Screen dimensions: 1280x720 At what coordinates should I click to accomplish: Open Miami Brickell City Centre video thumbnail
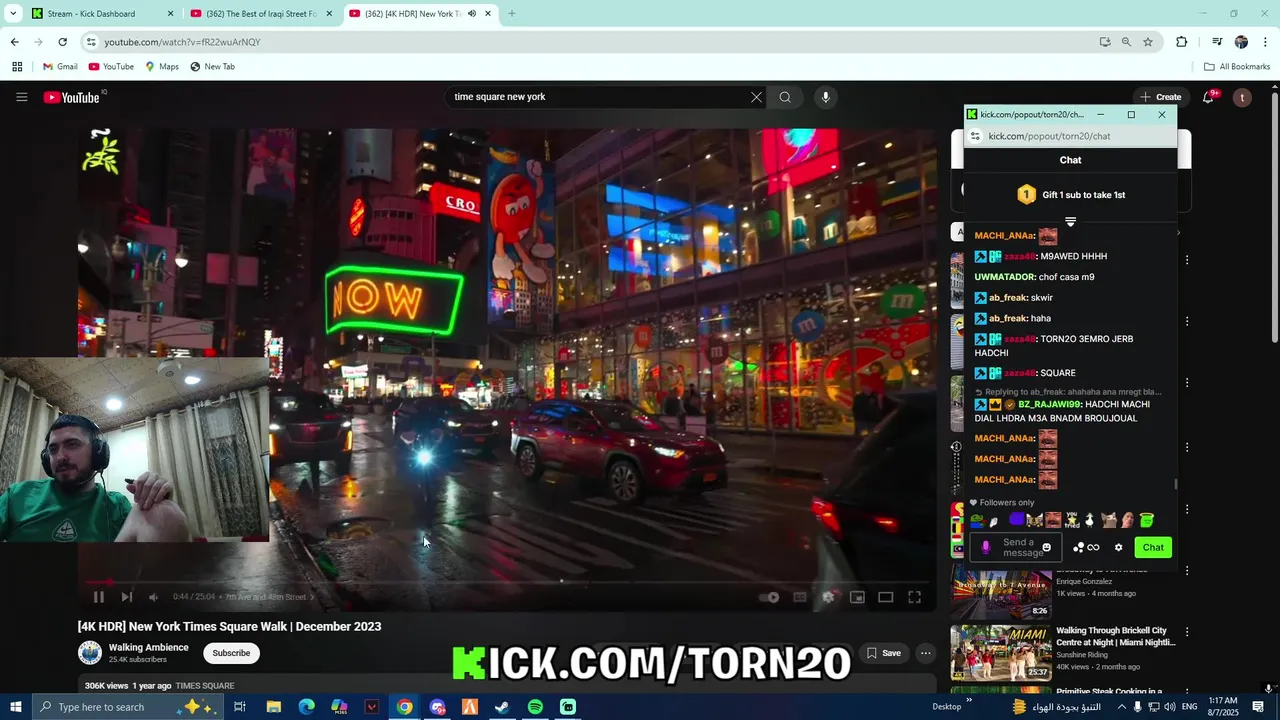click(x=1000, y=653)
